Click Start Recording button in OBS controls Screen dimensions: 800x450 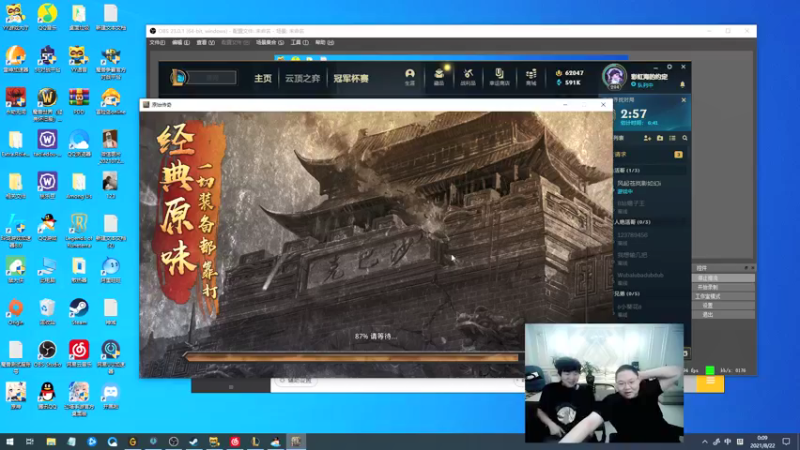(x=723, y=287)
